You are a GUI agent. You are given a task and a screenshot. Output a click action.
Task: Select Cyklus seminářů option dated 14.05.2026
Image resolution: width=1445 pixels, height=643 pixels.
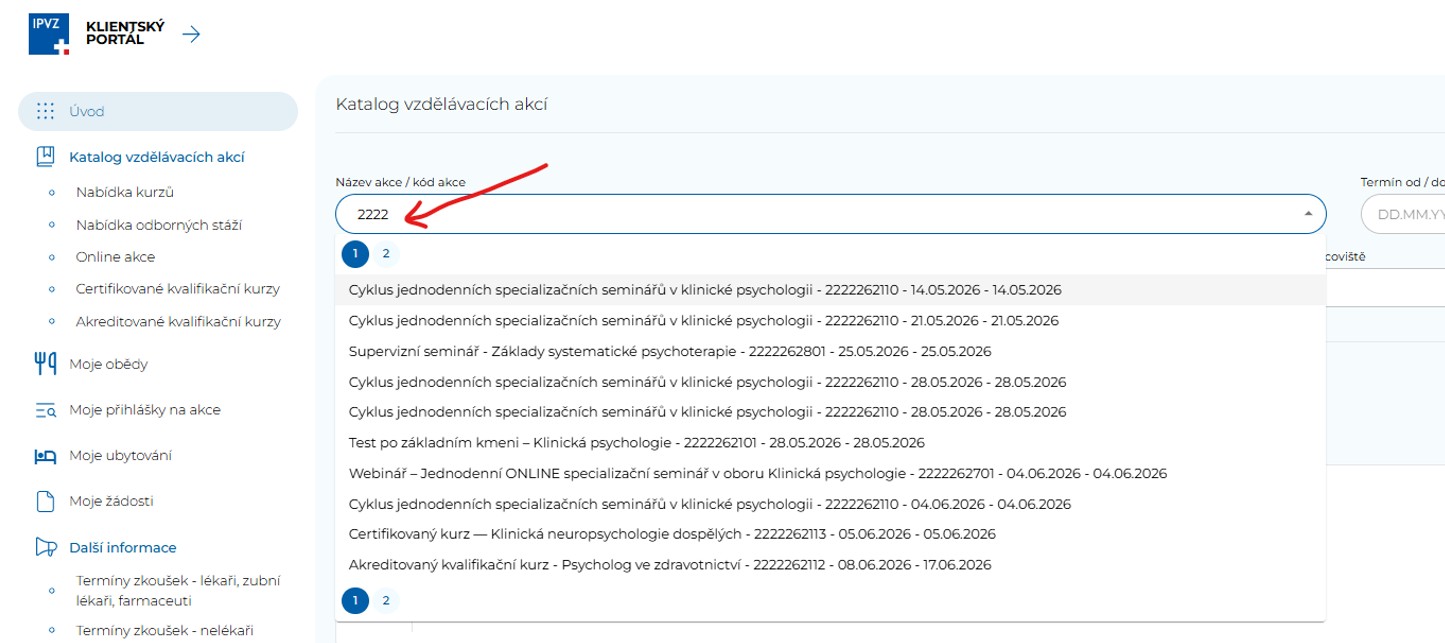[830, 290]
